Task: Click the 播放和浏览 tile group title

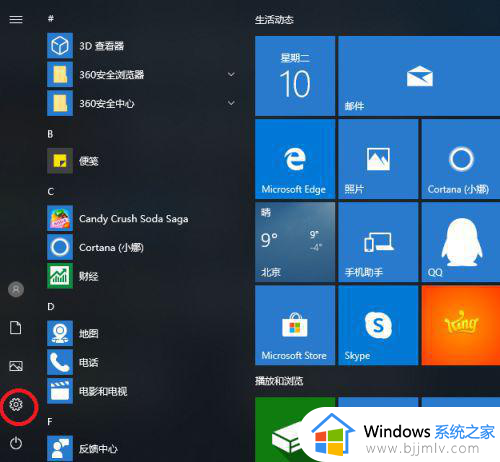Action: (279, 381)
